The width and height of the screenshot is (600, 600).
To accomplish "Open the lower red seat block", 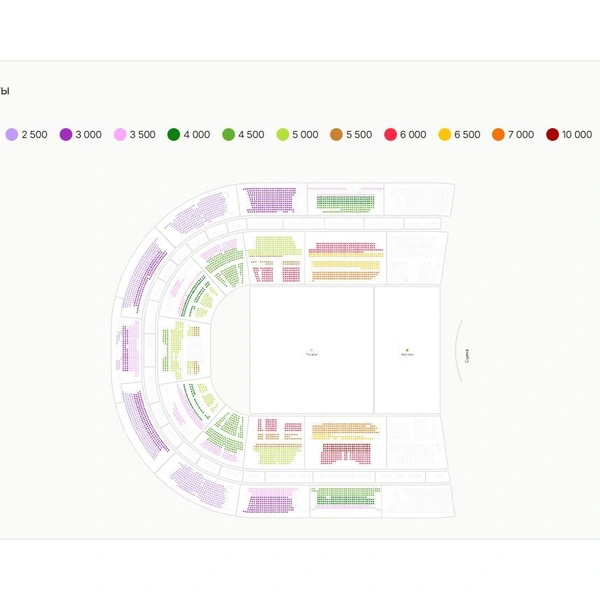I will [x=345, y=453].
